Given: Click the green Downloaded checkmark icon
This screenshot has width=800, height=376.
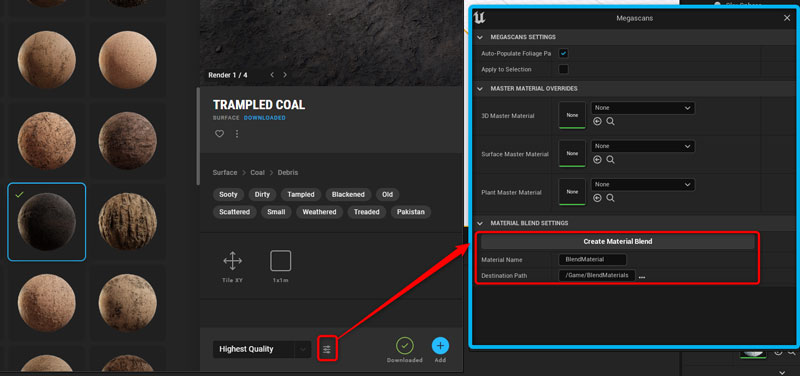Looking at the screenshot, I should point(405,346).
